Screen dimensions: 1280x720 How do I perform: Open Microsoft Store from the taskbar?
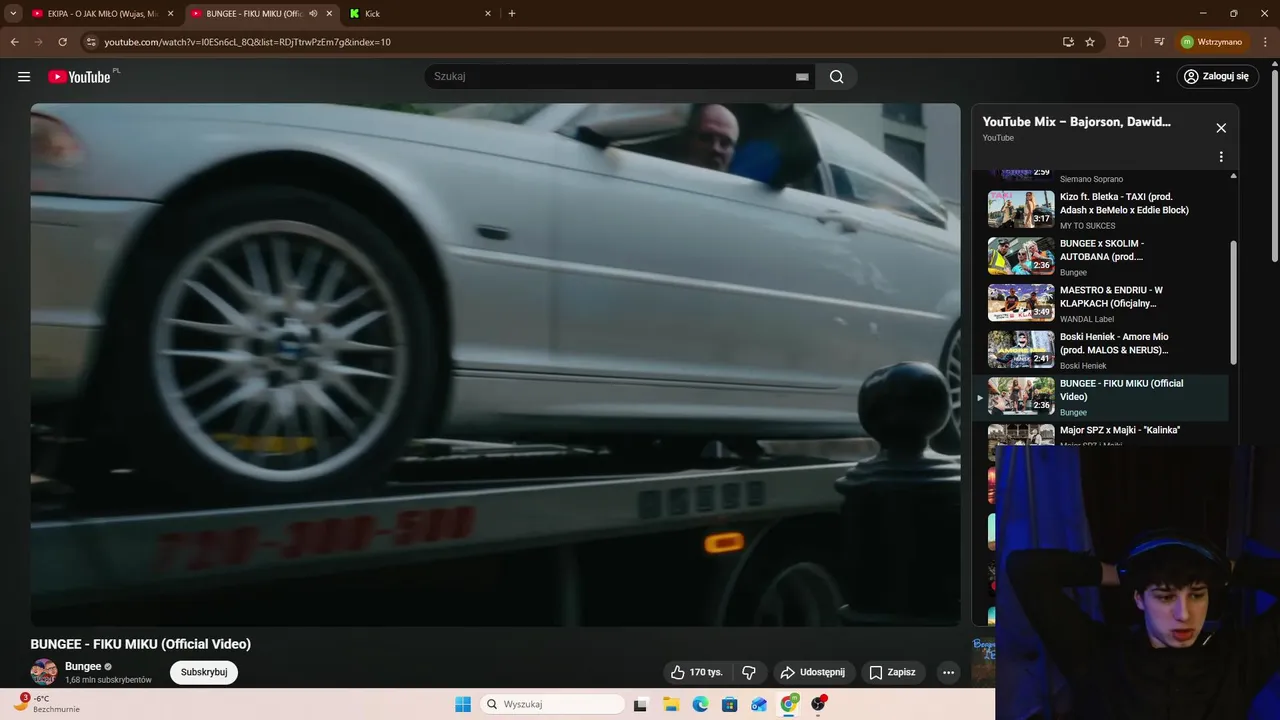730,704
